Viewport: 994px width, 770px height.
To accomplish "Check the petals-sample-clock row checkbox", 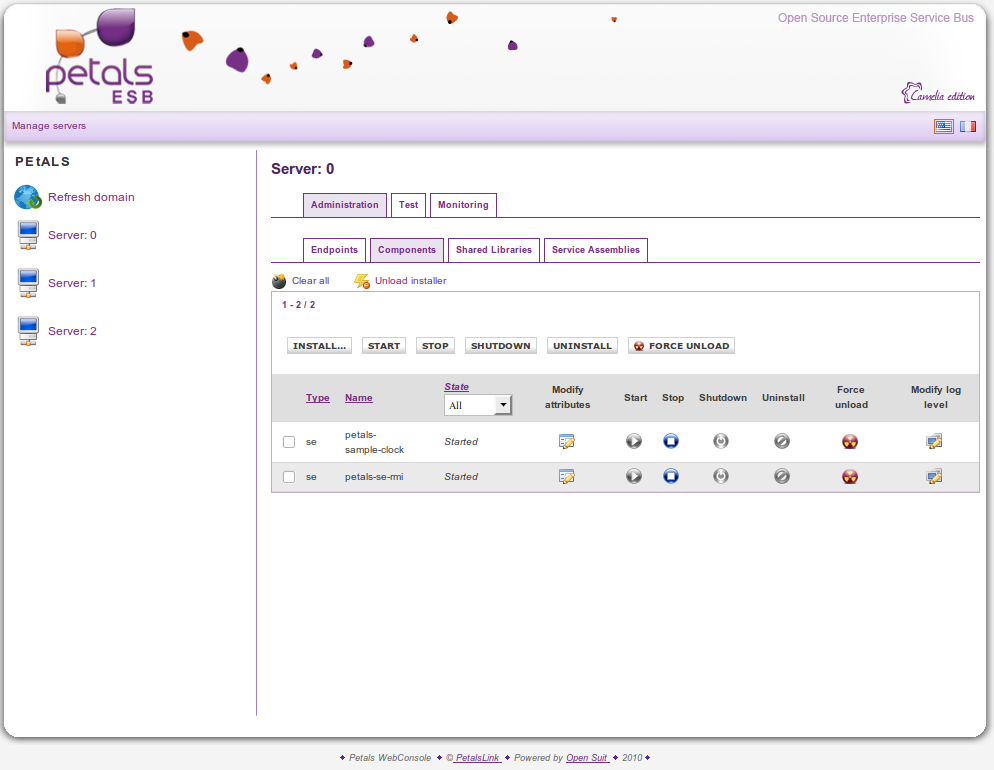I will point(289,442).
